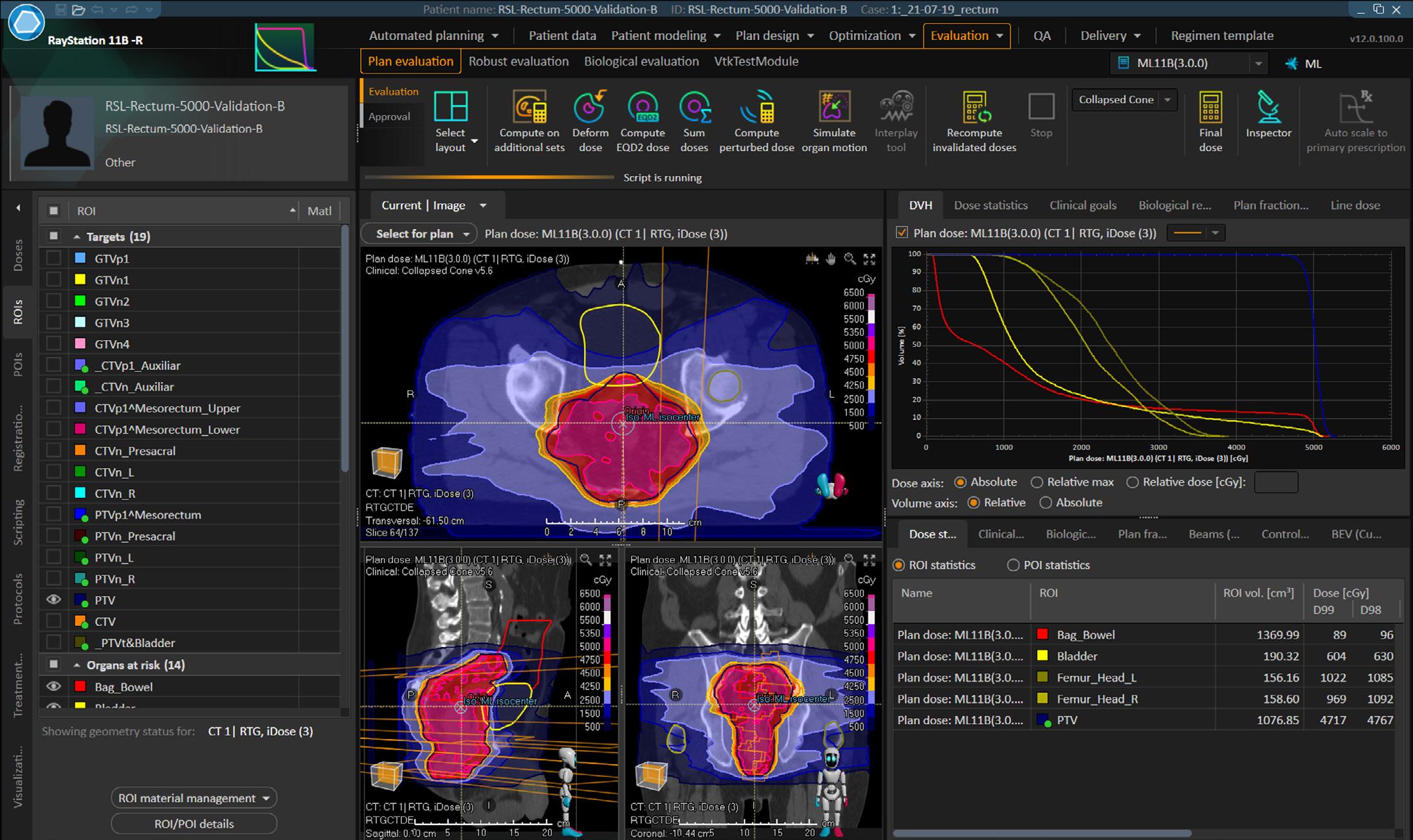Click Compute perturbed dose icon
This screenshot has width=1413, height=840.
click(x=756, y=108)
